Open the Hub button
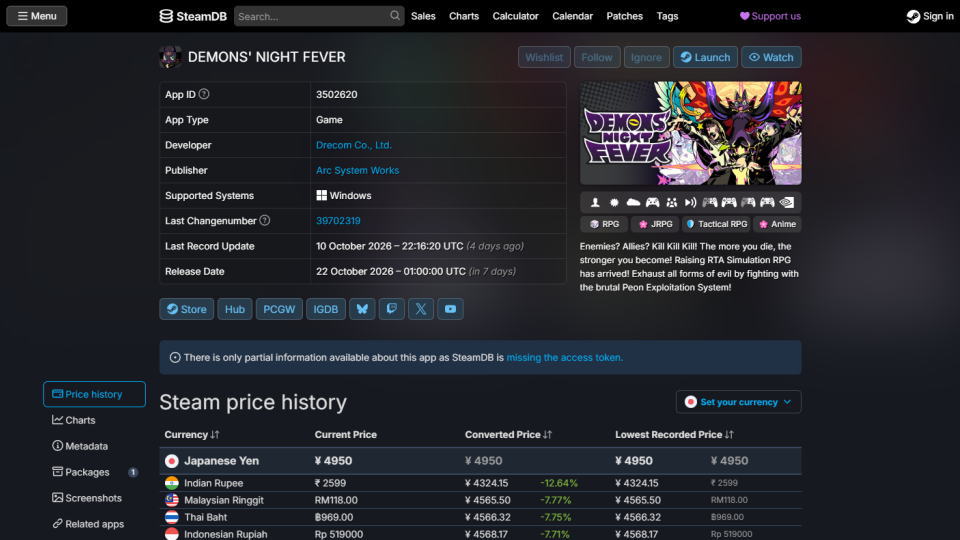Image resolution: width=960 pixels, height=540 pixels. pos(234,309)
